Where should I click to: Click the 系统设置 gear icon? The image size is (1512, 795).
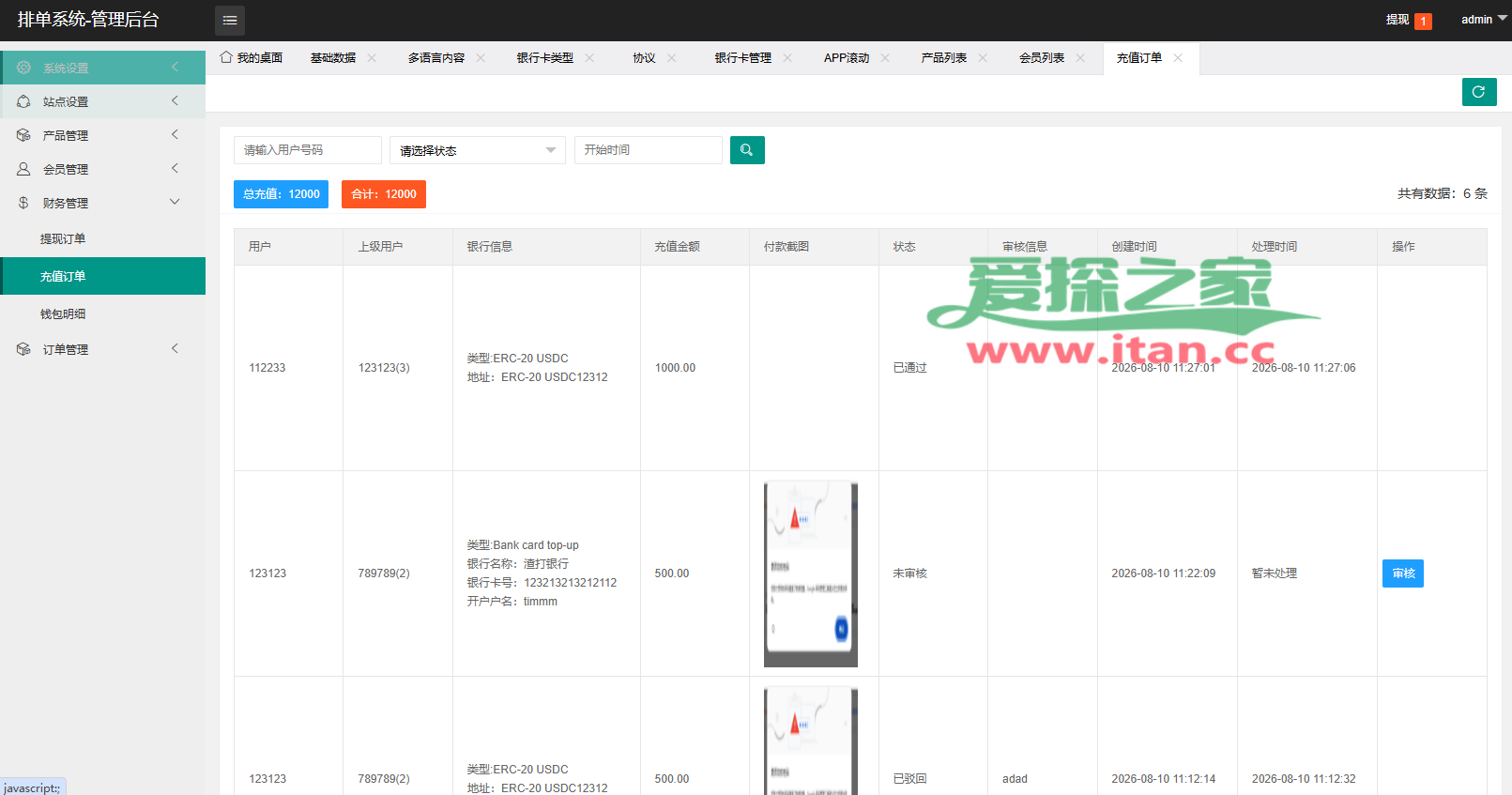click(x=23, y=68)
